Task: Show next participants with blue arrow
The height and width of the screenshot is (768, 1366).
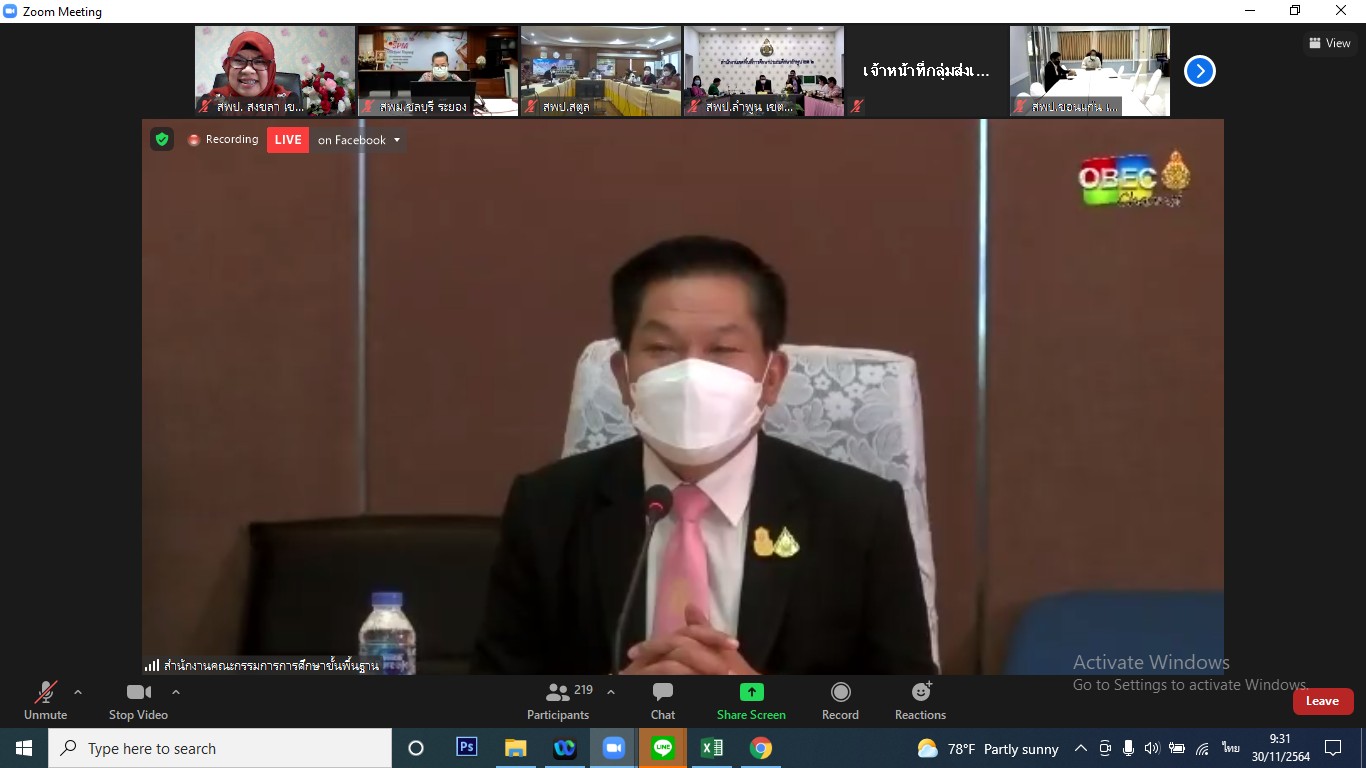Action: pos(1200,71)
